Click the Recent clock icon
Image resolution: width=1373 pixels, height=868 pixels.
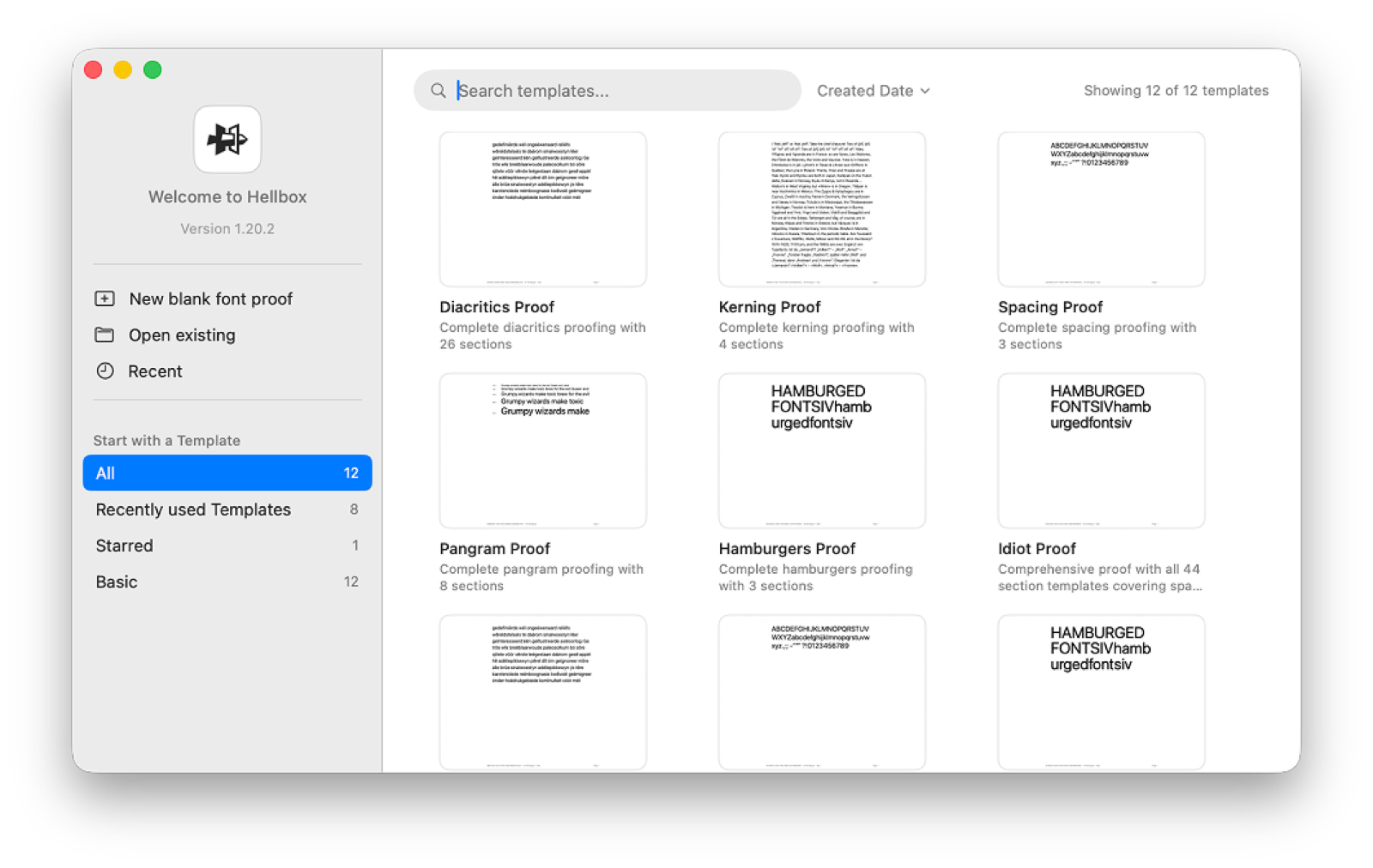(105, 371)
